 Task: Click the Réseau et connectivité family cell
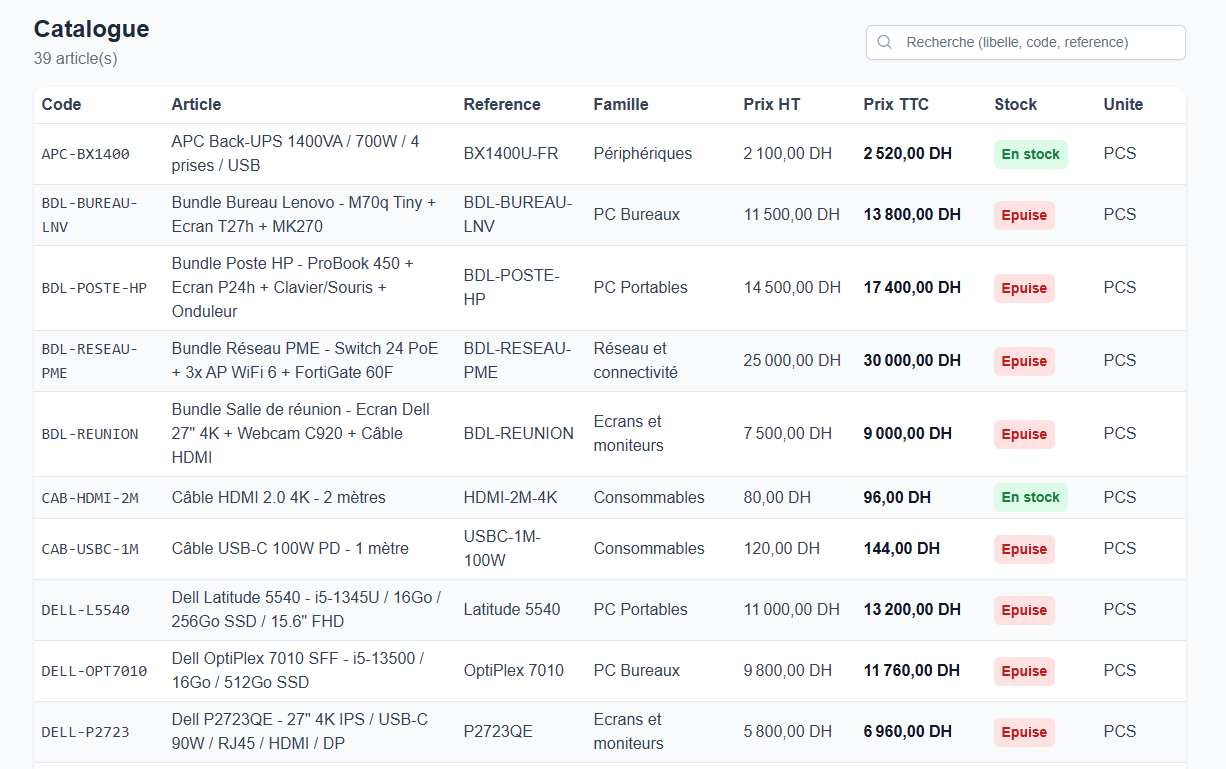(636, 360)
